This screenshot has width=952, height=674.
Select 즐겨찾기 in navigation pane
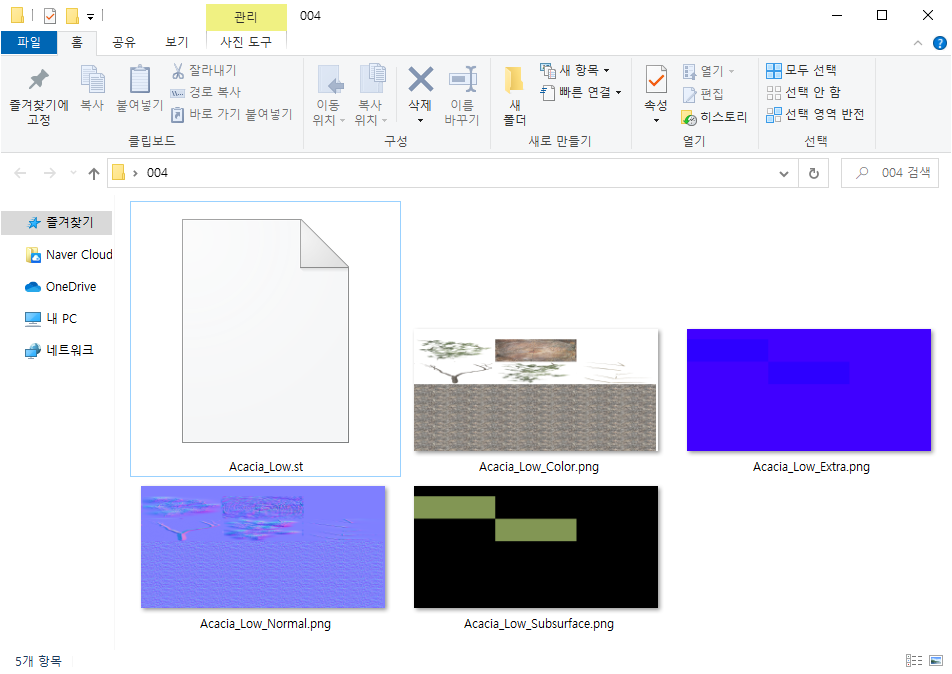tap(57, 223)
